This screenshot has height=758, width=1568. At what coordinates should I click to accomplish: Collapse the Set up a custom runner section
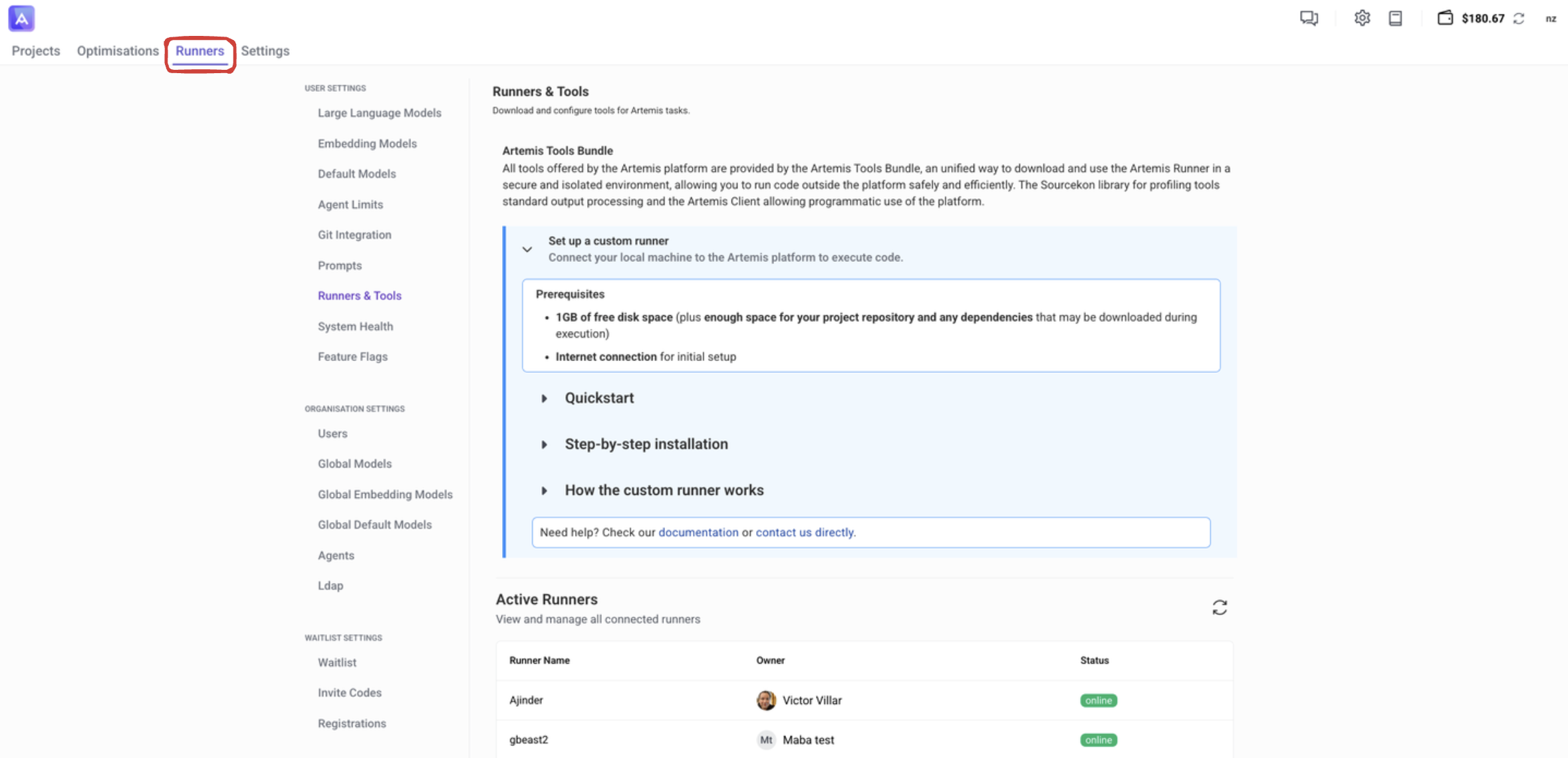[527, 249]
